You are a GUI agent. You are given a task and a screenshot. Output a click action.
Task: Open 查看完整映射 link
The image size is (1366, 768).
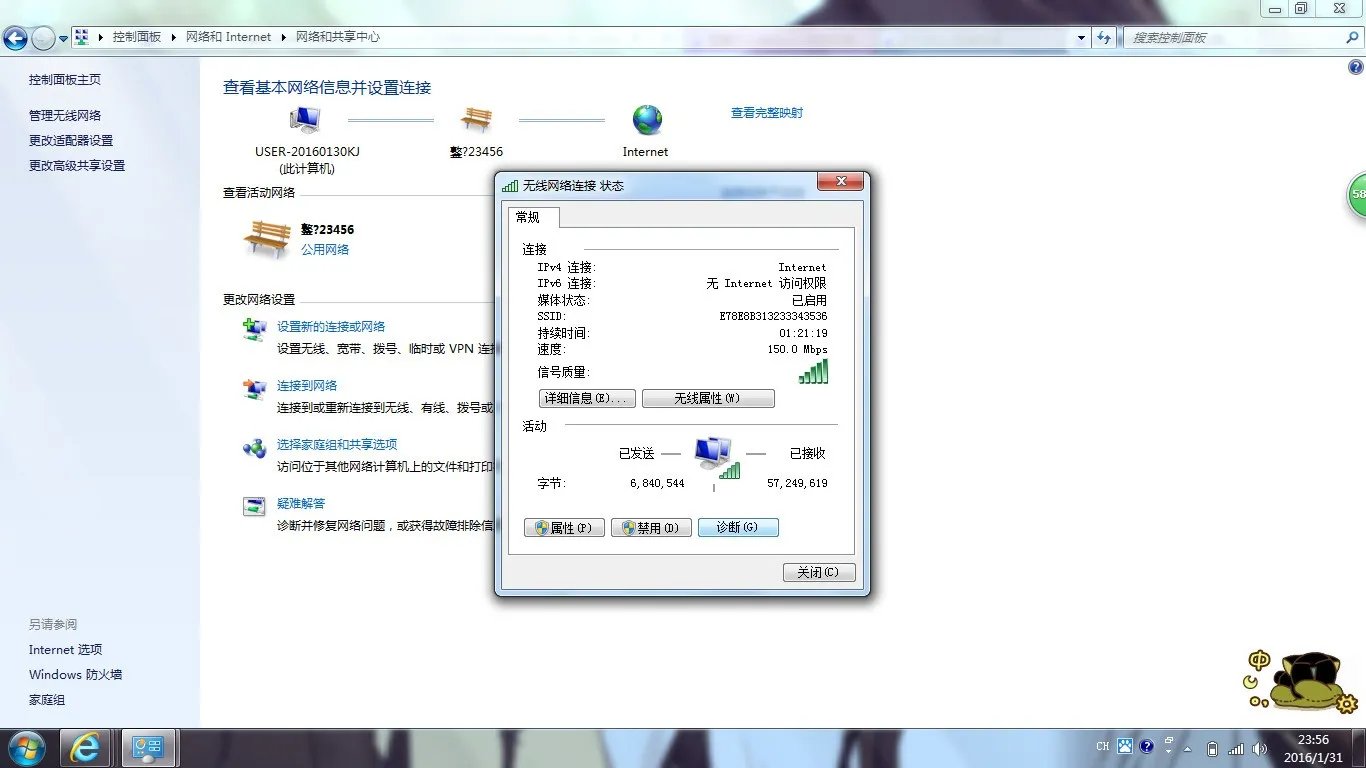click(767, 113)
